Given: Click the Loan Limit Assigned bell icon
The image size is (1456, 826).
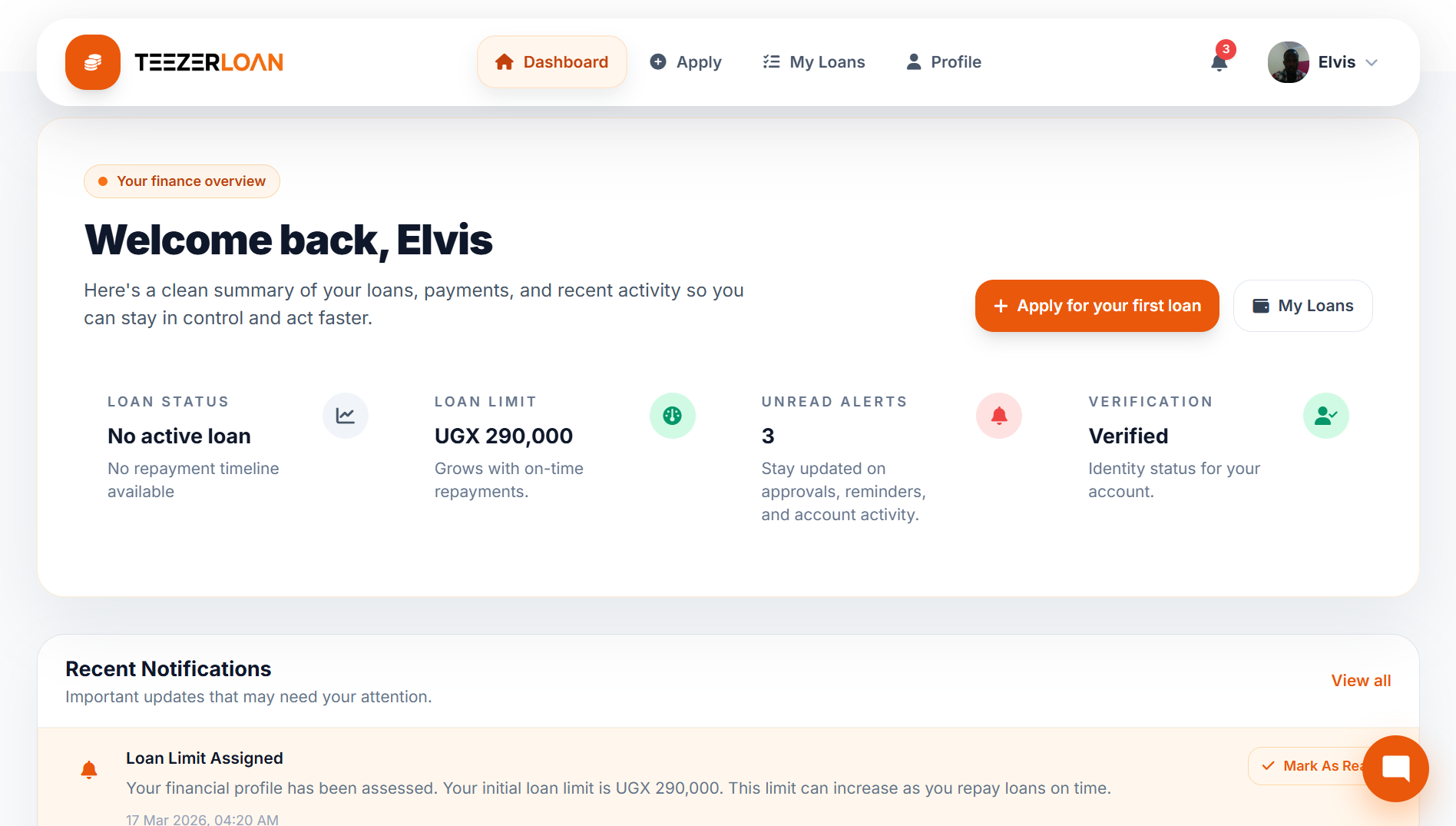Looking at the screenshot, I should point(89,769).
